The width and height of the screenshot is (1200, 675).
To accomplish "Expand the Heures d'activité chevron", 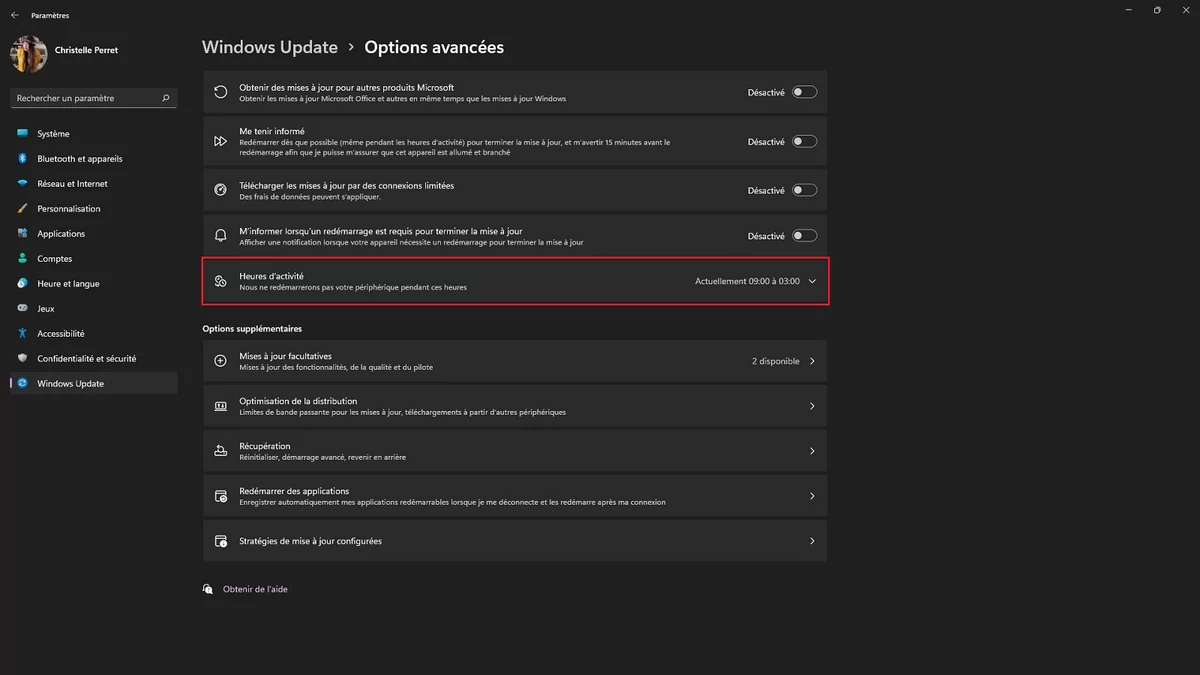I will click(812, 281).
